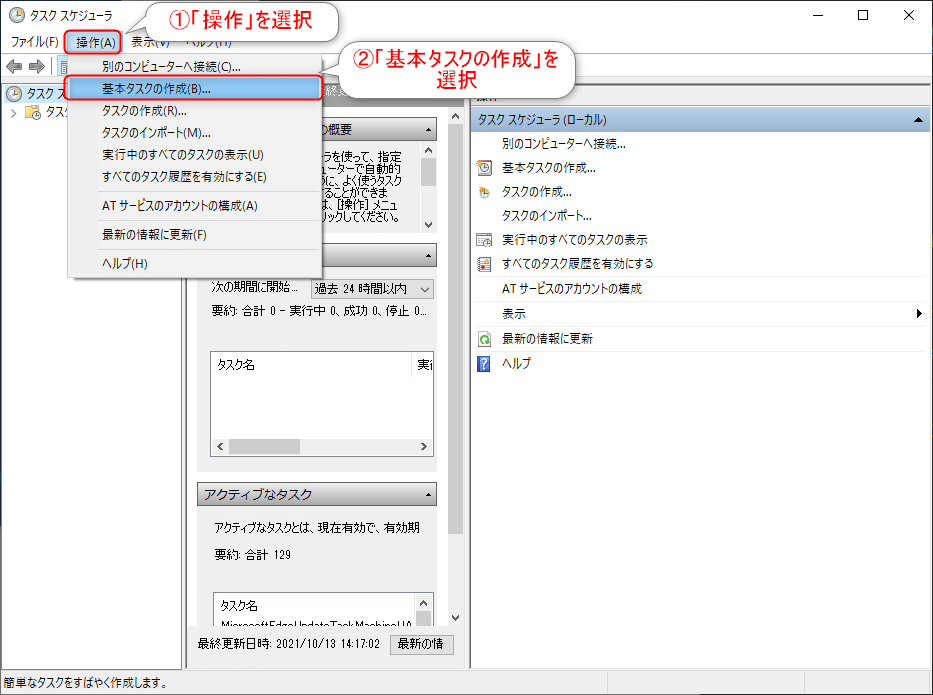Click the blue question mark help icon

pyautogui.click(x=484, y=364)
